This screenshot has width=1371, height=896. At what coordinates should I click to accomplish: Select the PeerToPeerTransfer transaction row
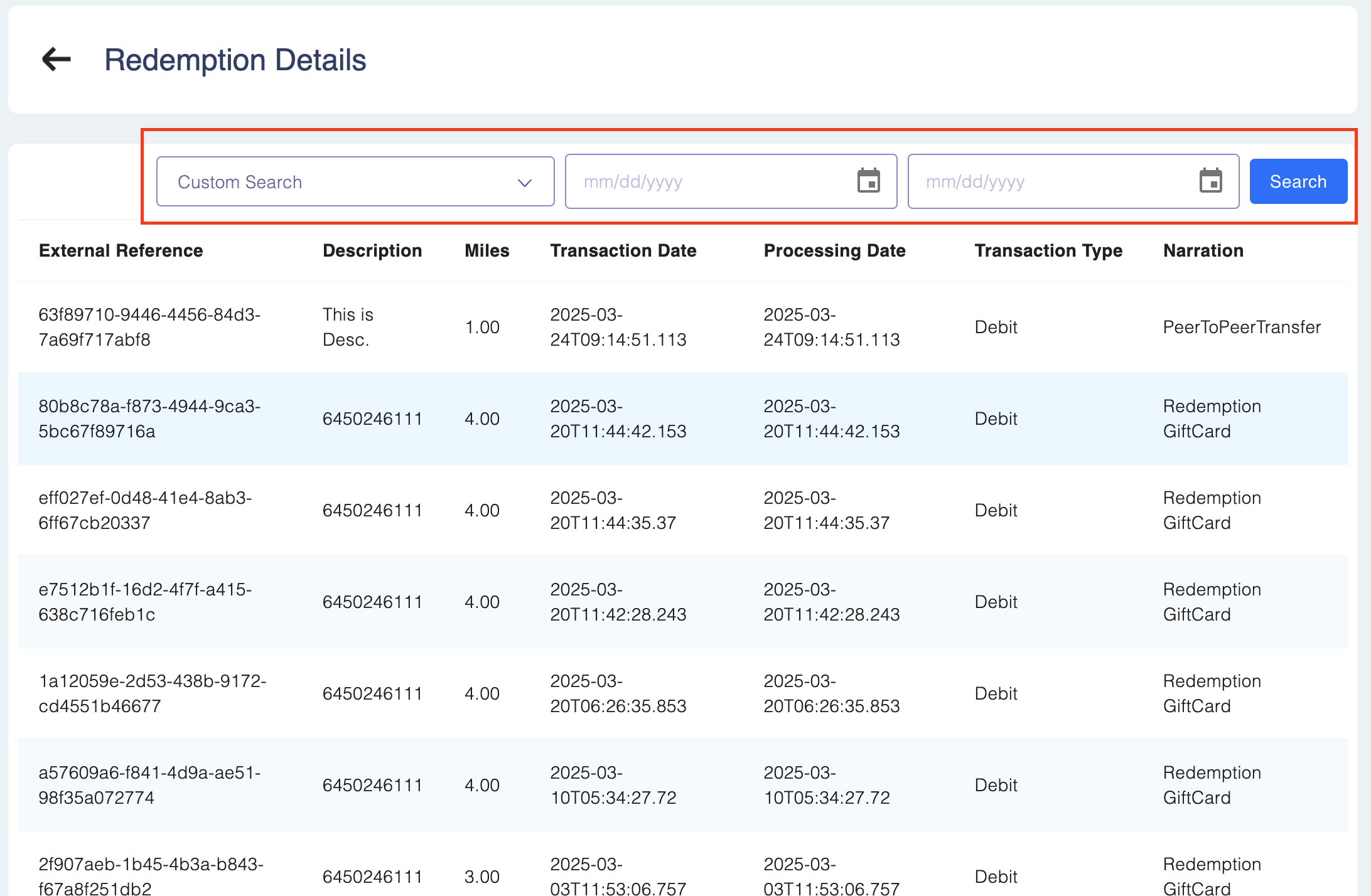pos(682,327)
